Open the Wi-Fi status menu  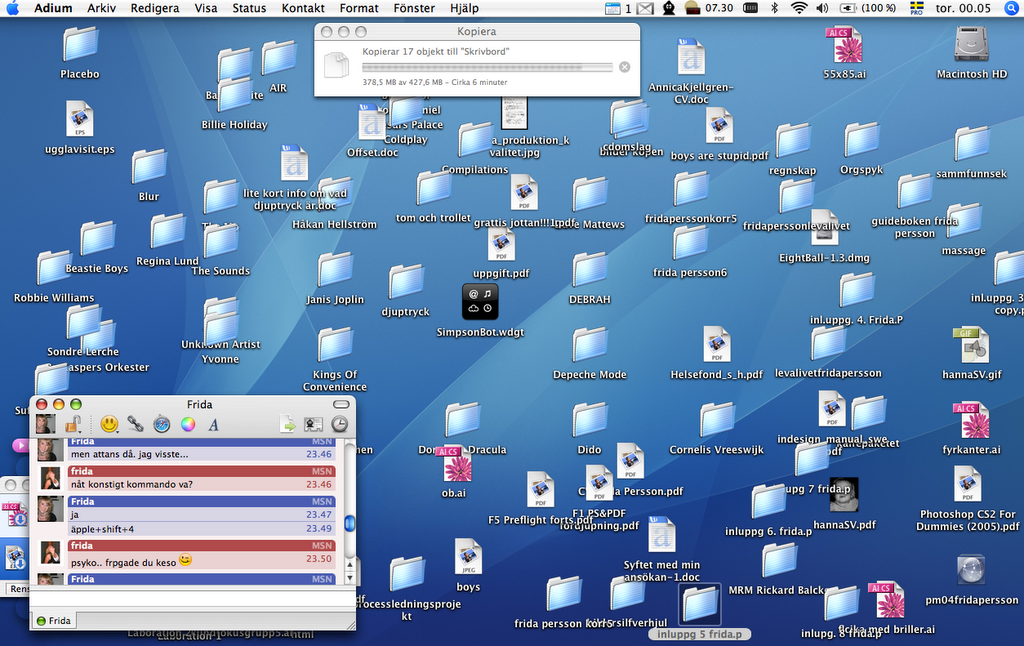(x=798, y=8)
